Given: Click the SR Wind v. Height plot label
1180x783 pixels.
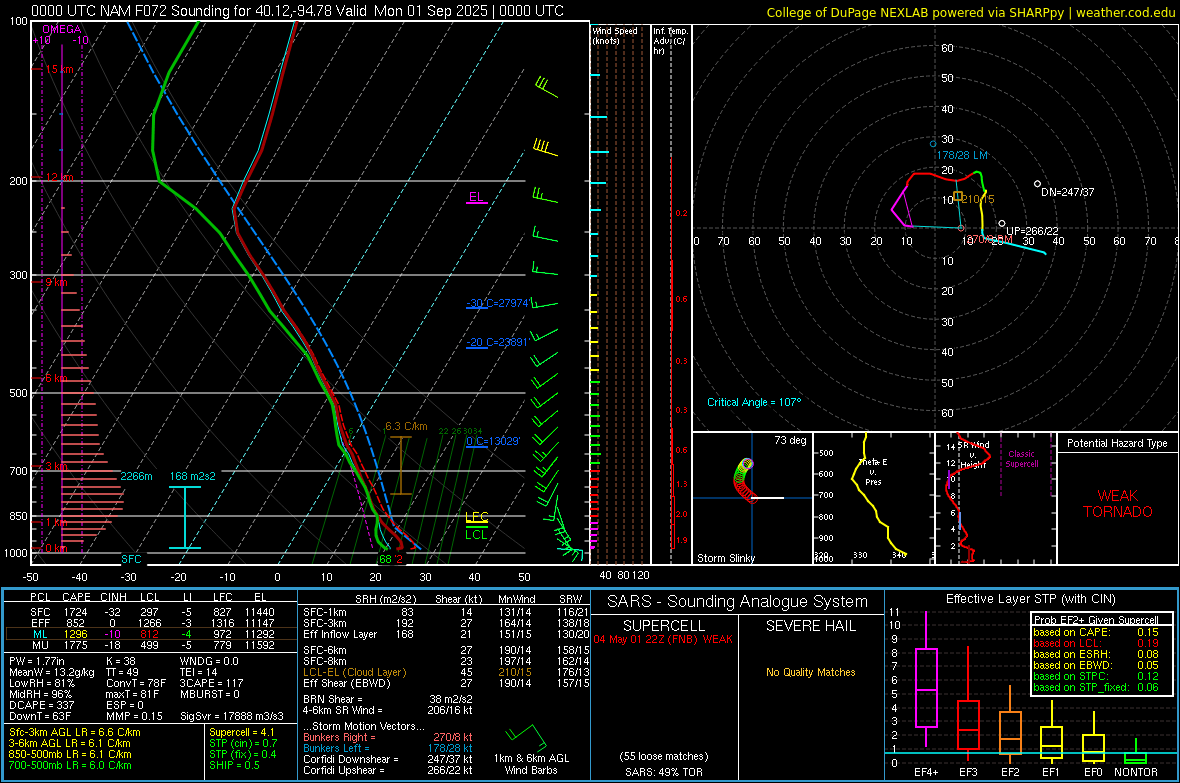Looking at the screenshot, I should (973, 455).
